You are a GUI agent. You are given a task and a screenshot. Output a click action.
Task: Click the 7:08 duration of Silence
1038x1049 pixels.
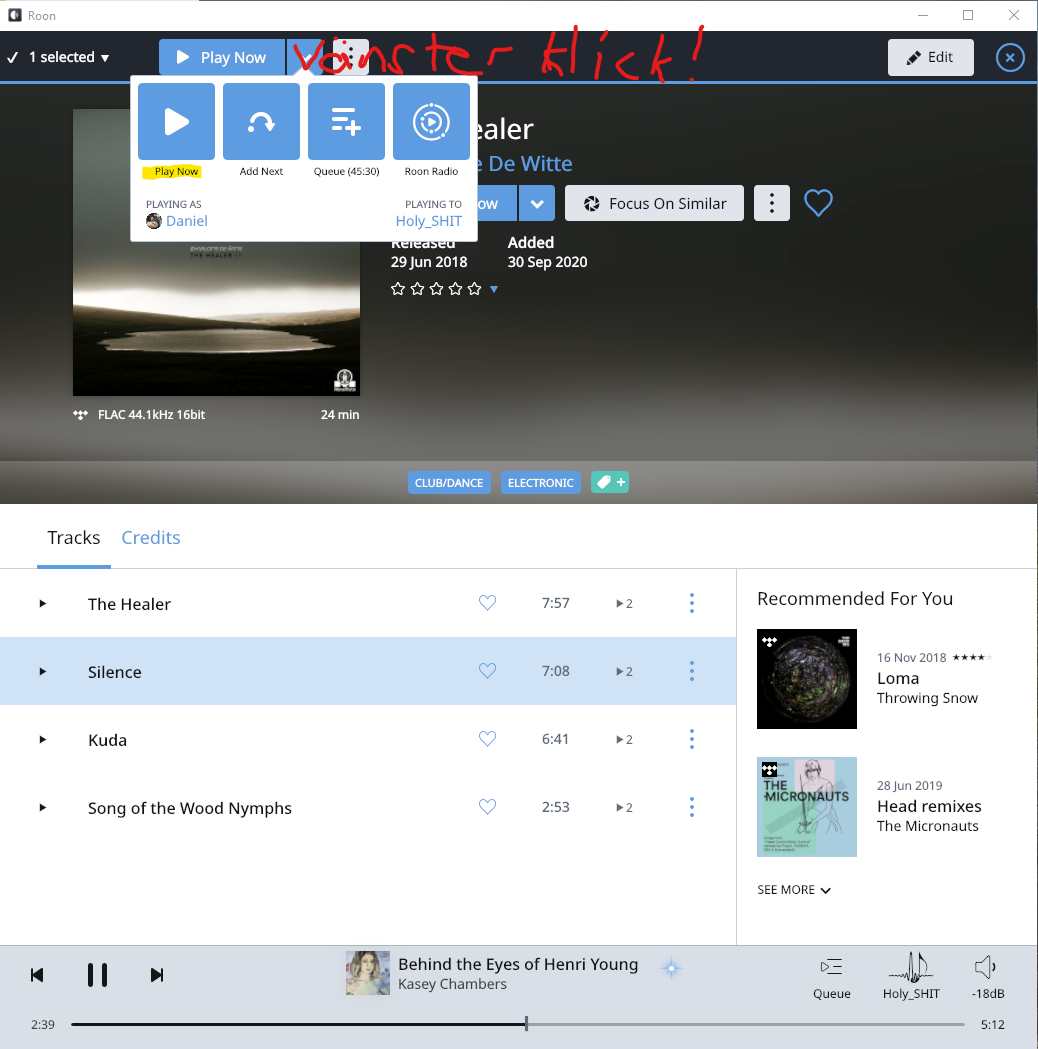click(556, 671)
